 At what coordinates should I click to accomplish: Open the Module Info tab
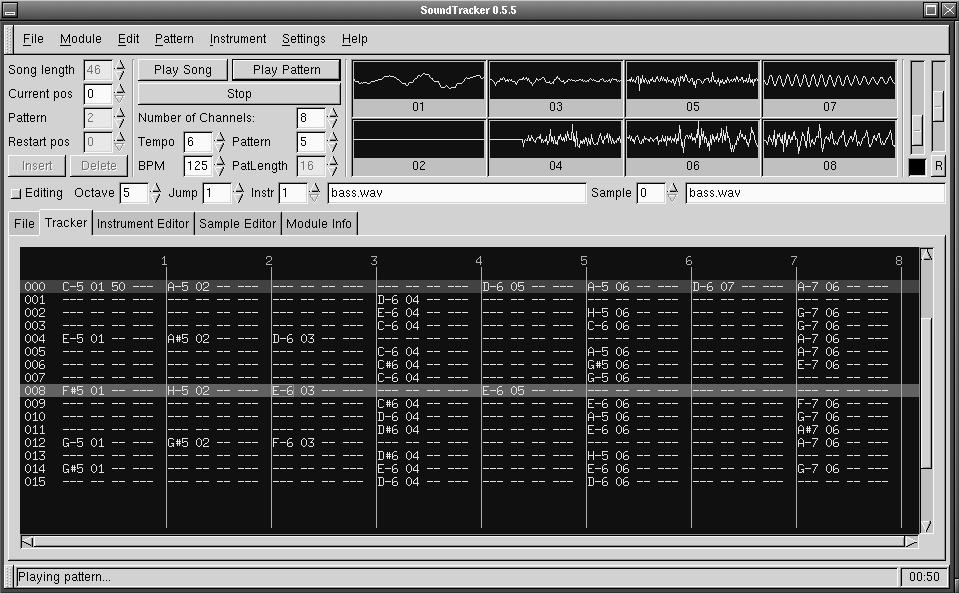(319, 224)
